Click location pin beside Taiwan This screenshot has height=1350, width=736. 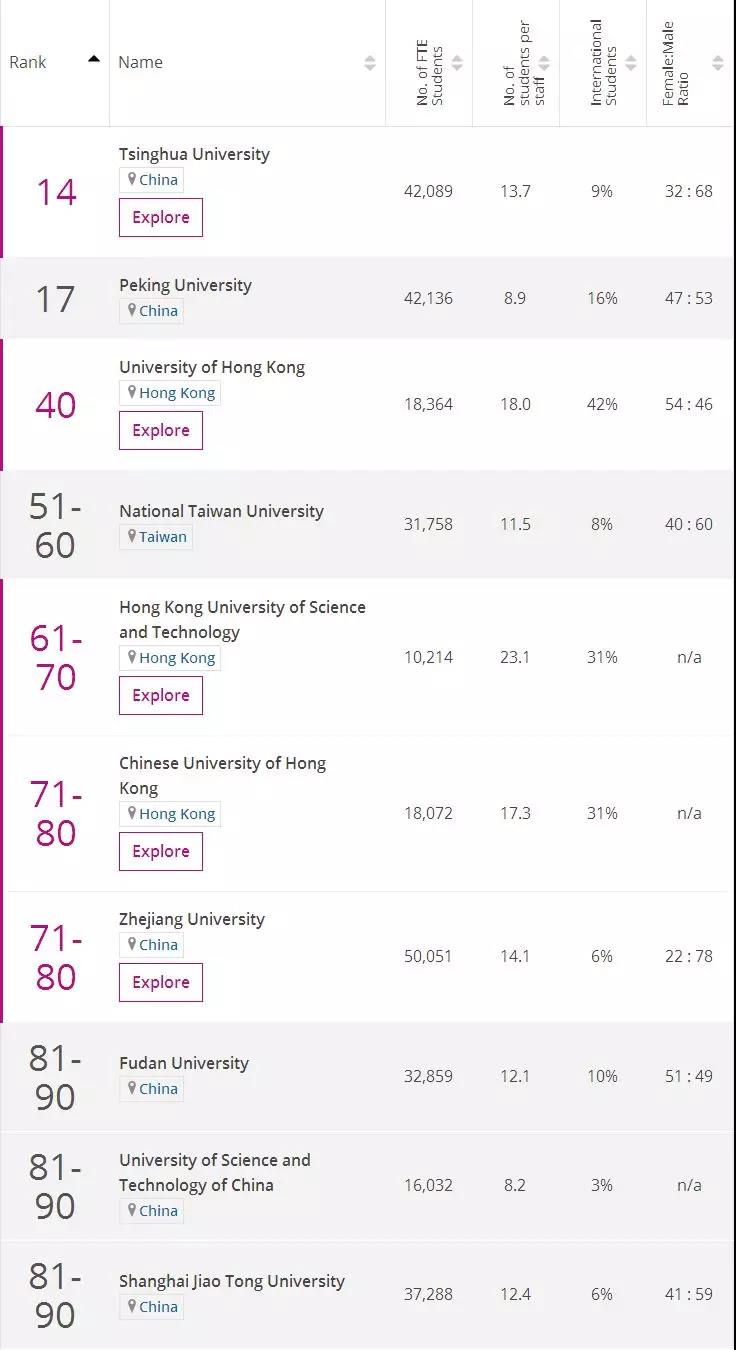131,537
